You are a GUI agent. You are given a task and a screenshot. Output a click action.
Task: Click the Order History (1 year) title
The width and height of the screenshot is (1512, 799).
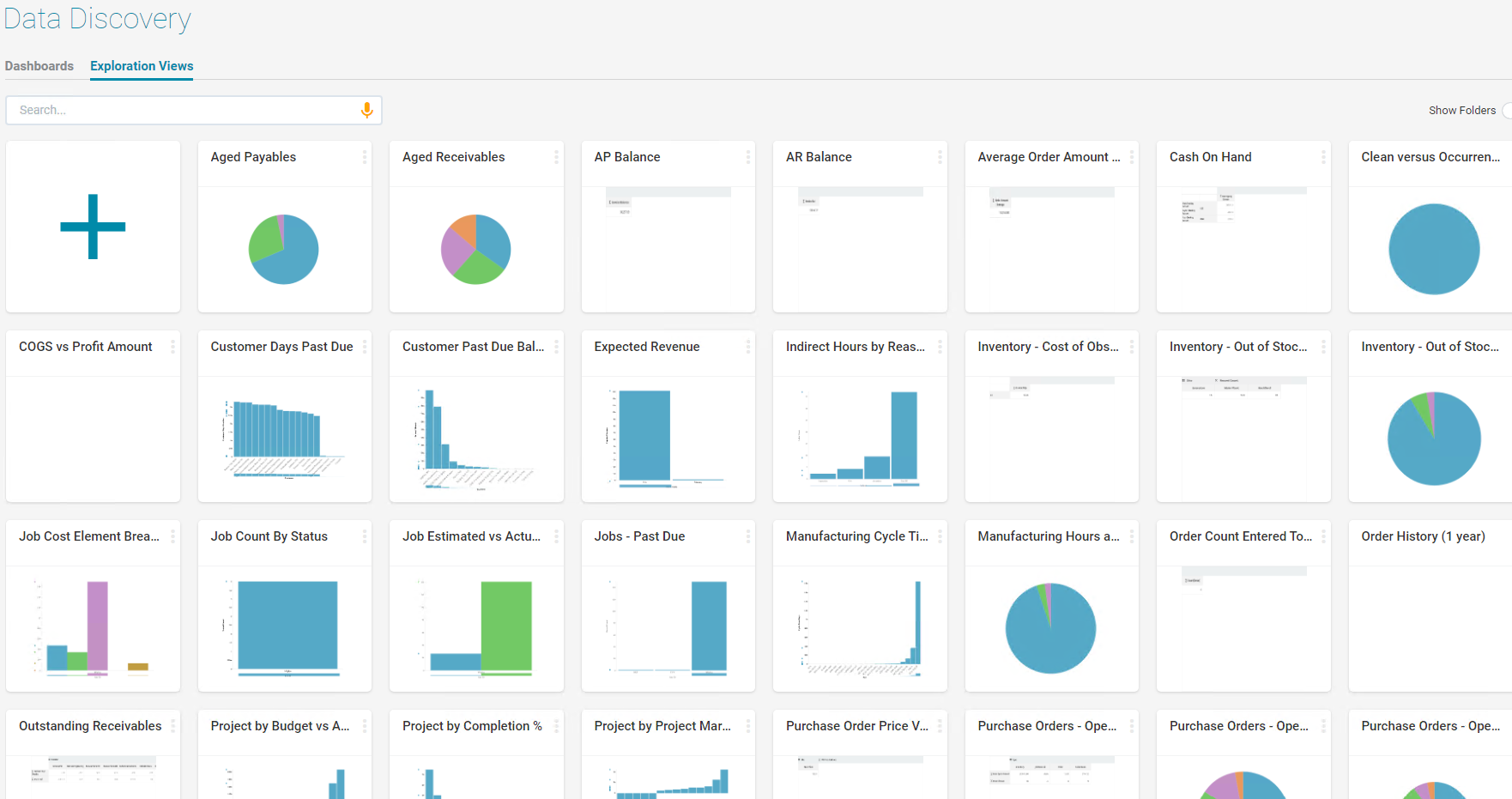coord(1423,536)
